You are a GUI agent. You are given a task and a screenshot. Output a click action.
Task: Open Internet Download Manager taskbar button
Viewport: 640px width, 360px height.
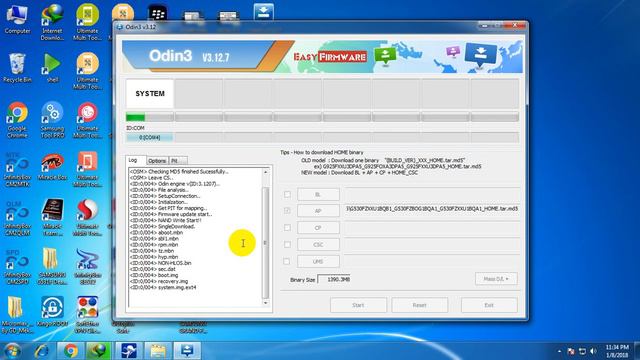point(100,351)
